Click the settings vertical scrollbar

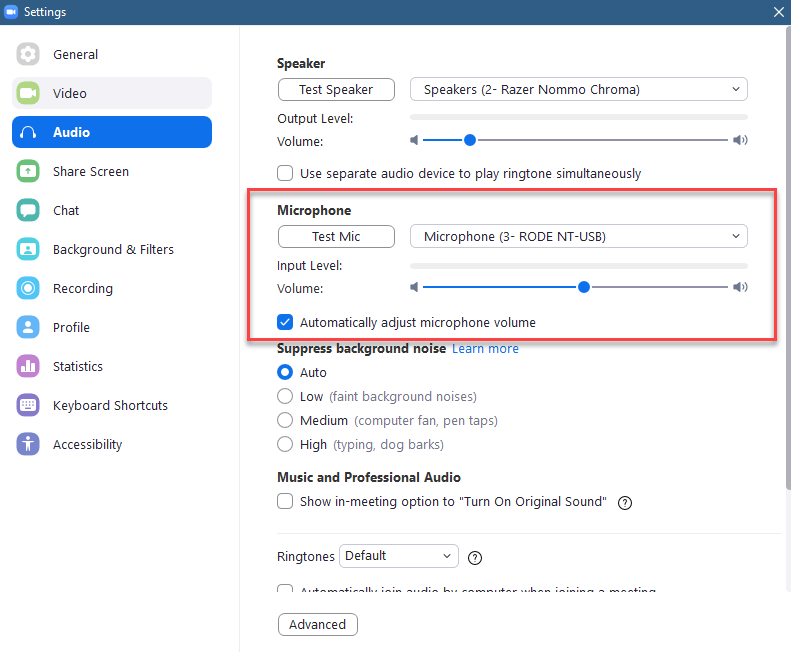click(788, 257)
